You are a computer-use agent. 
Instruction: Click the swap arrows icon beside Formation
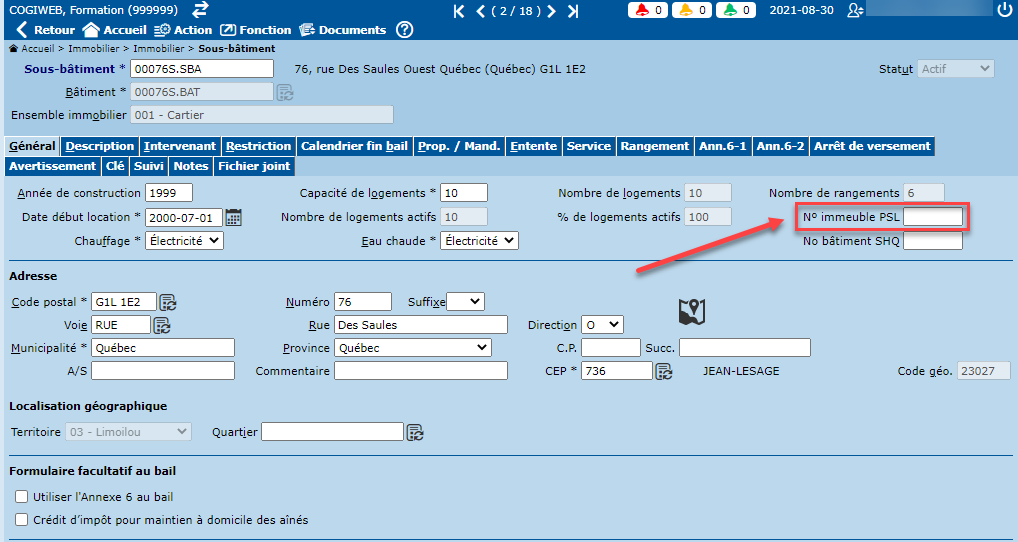[200, 10]
